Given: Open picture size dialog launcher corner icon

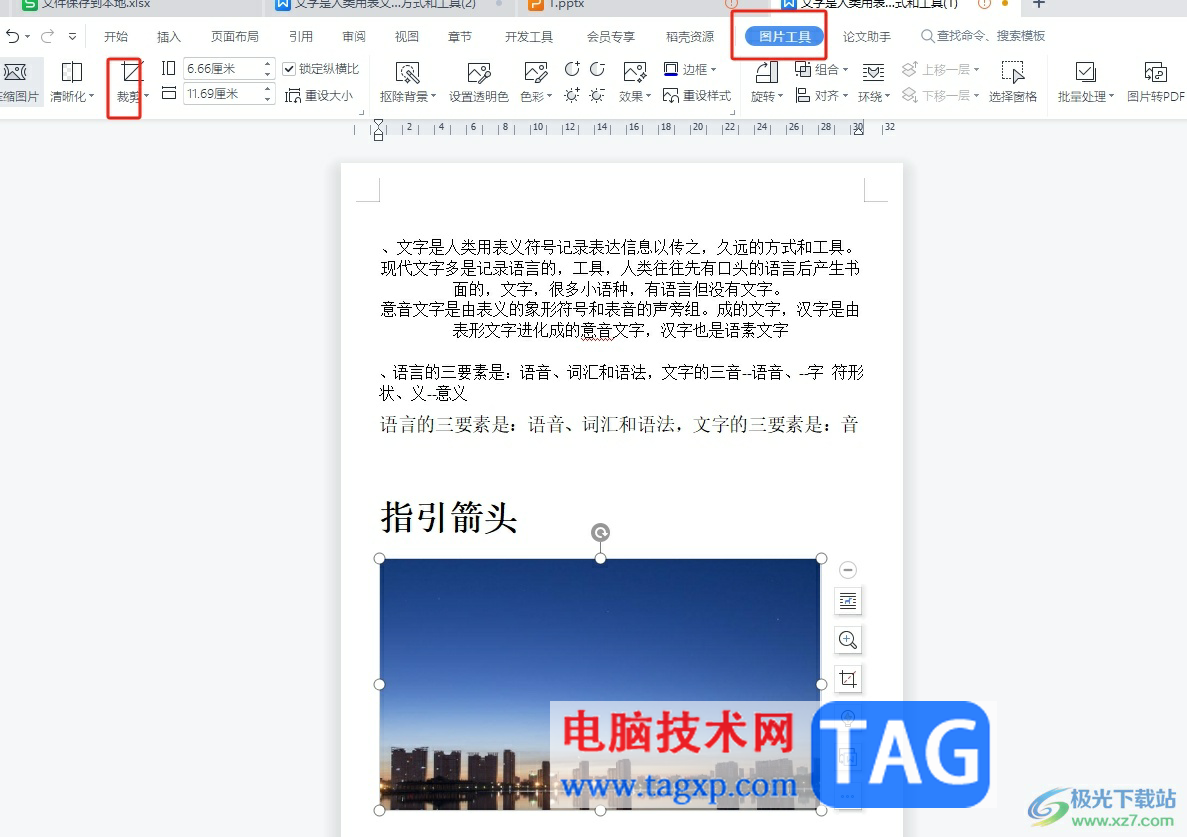Looking at the screenshot, I should [361, 112].
